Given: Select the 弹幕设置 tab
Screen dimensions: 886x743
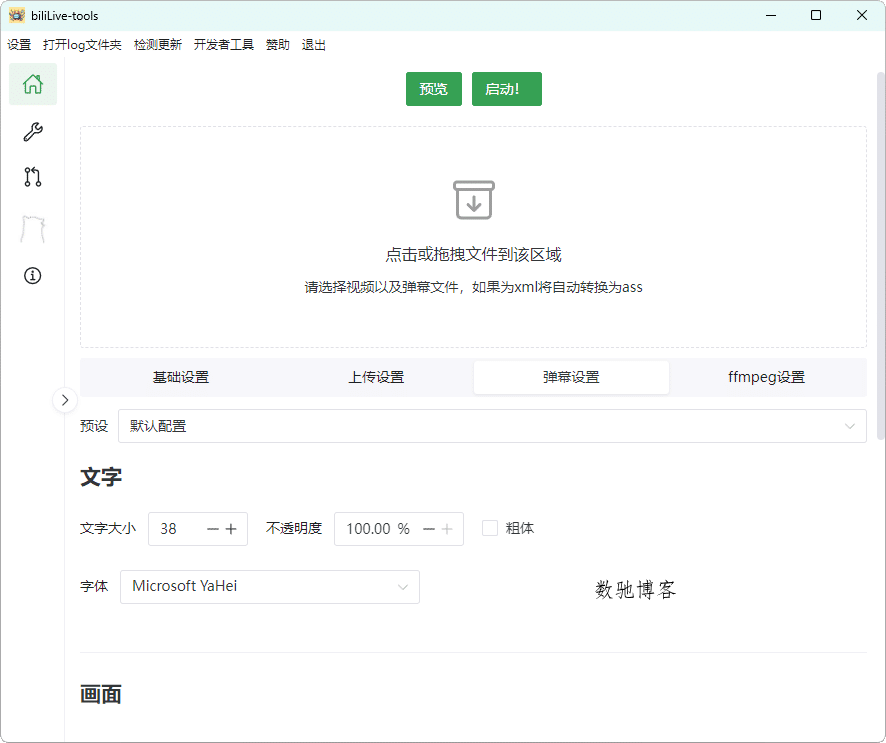Looking at the screenshot, I should tap(571, 377).
